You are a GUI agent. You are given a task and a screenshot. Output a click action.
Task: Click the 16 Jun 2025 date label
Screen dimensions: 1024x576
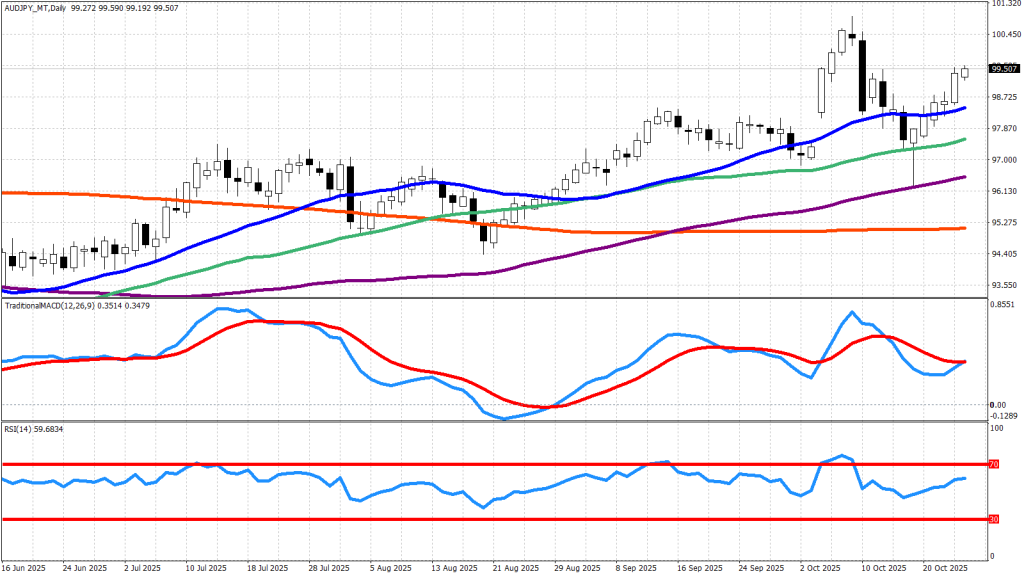click(24, 568)
